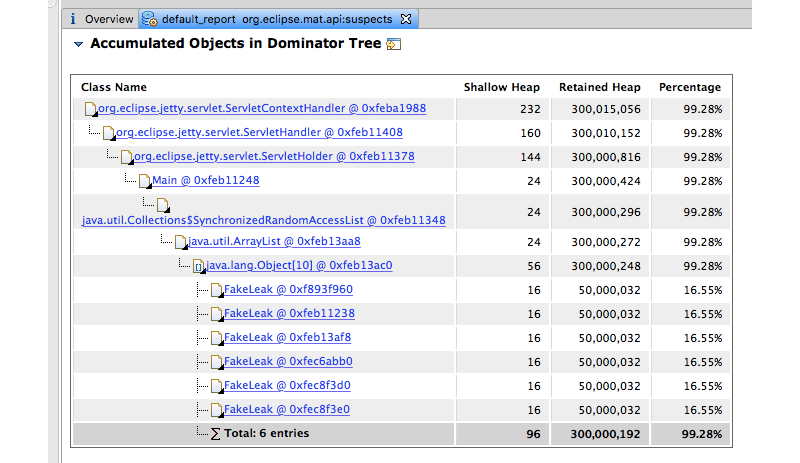Collapse the Accumulated Objects in Dominator Tree section
This screenshot has width=800, height=463.
click(78, 45)
